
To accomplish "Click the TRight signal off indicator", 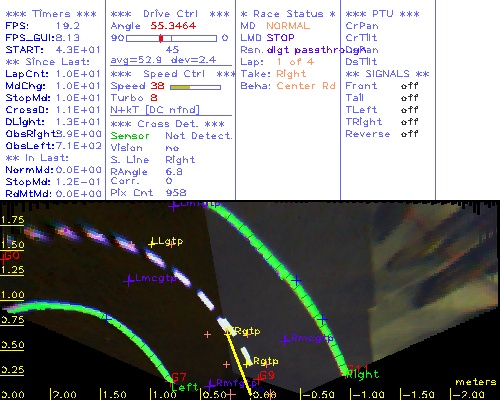I will 409,122.
